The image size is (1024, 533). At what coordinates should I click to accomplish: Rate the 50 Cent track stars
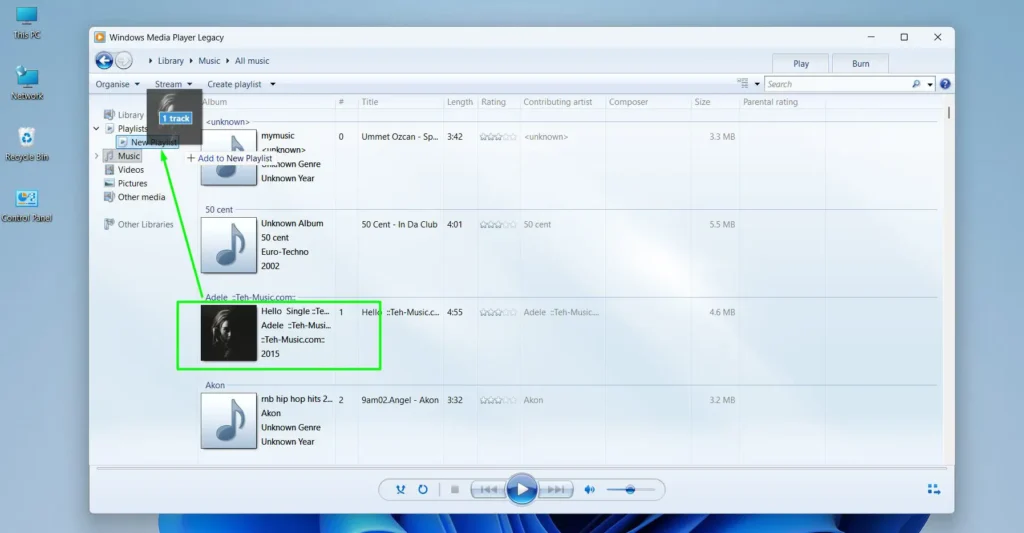[x=498, y=225]
